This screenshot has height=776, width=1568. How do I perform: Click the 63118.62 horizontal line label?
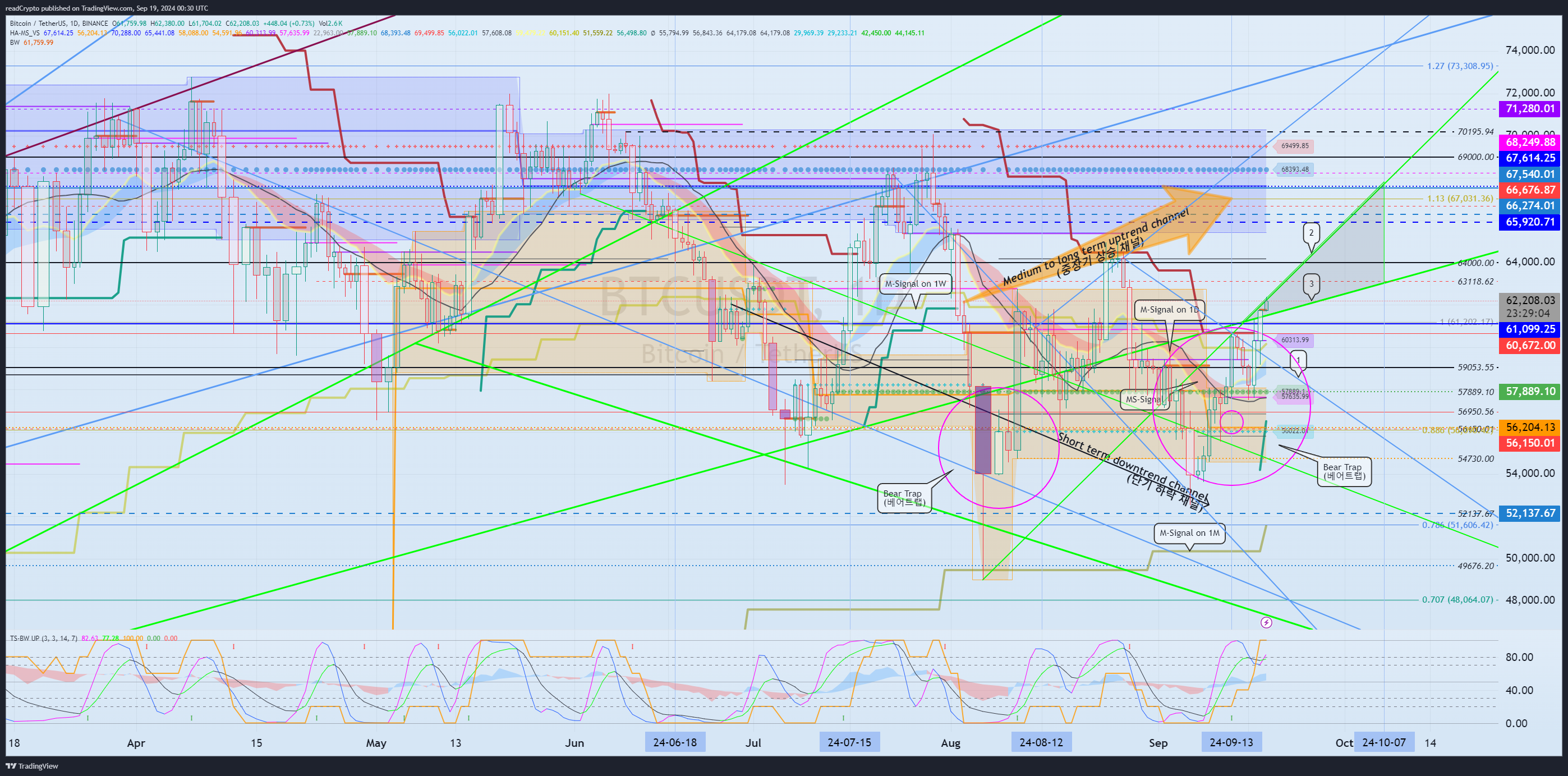(1475, 281)
